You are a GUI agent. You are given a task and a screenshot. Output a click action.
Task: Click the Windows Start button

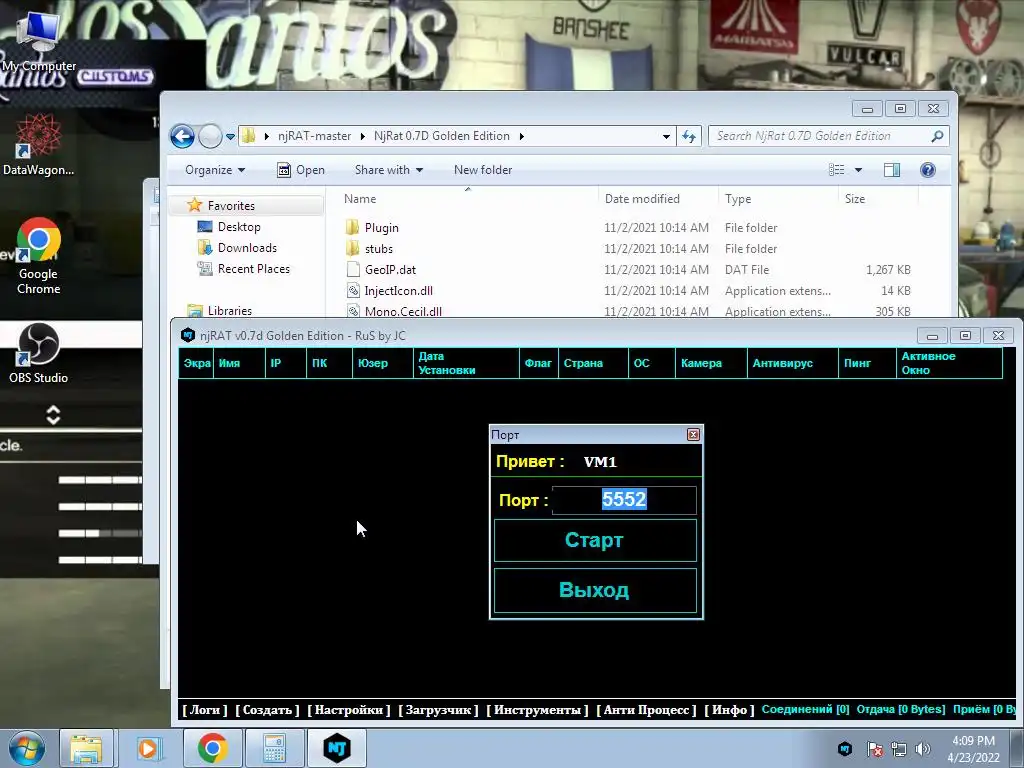coord(26,748)
